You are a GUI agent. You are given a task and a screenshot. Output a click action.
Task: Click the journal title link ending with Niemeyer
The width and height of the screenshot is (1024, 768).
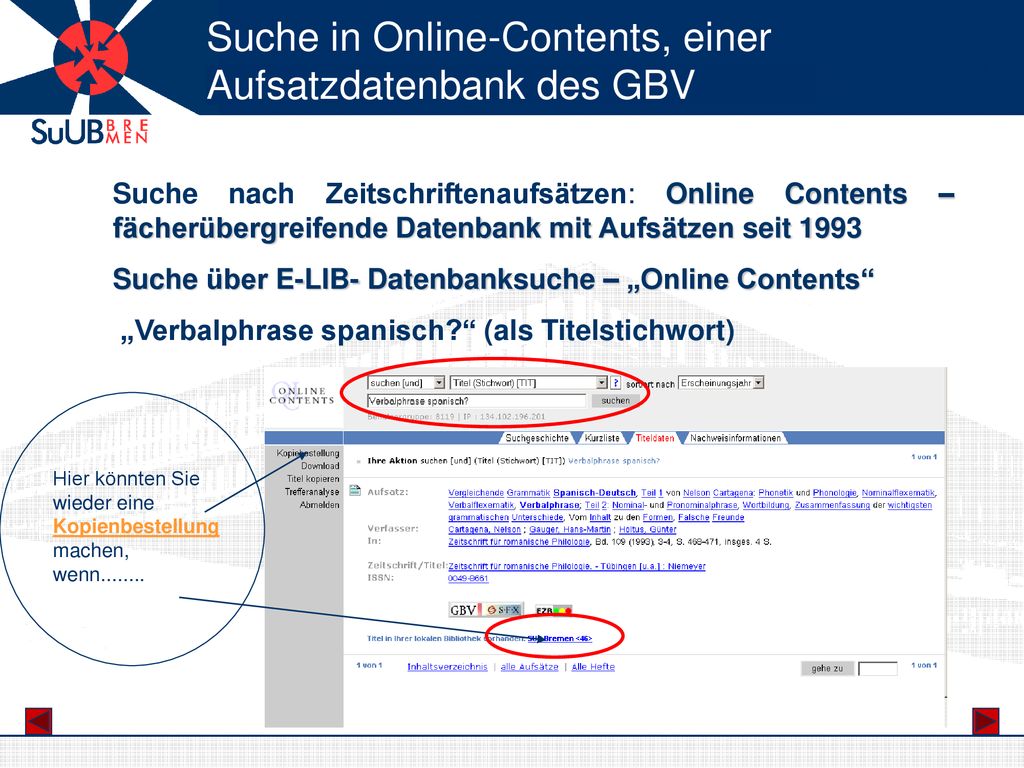577,566
